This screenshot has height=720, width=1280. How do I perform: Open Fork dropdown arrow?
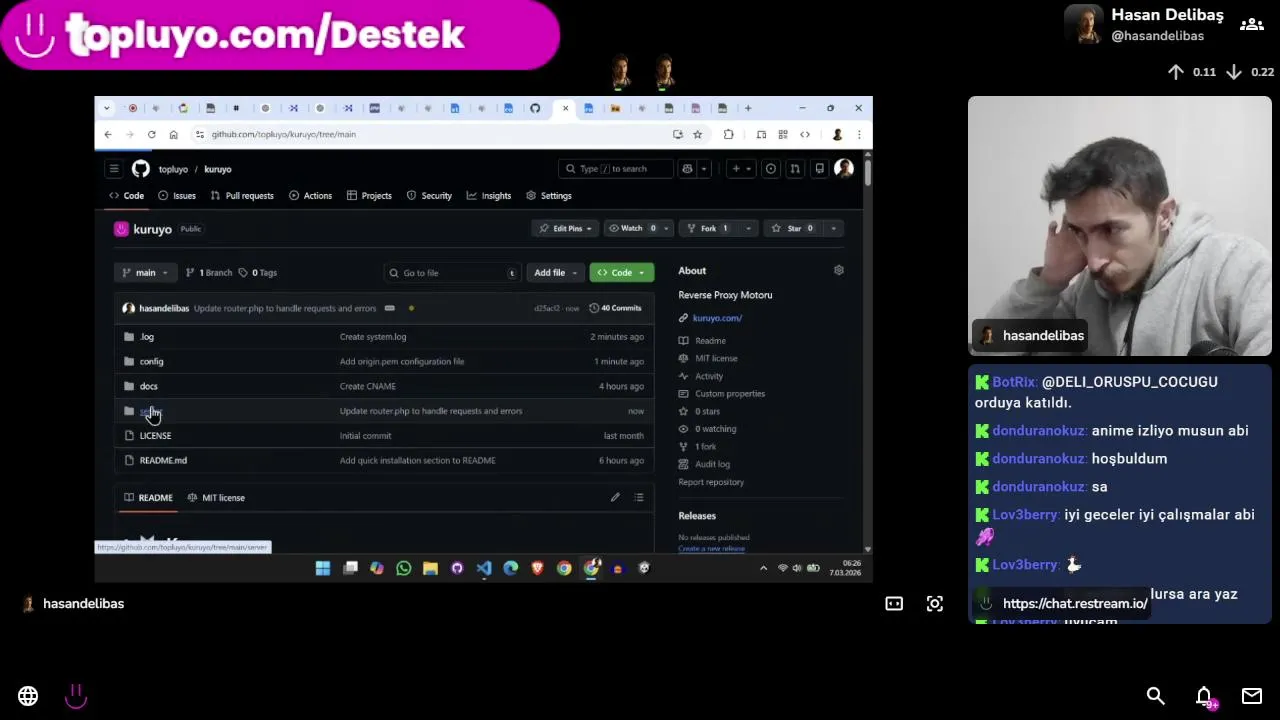748,228
